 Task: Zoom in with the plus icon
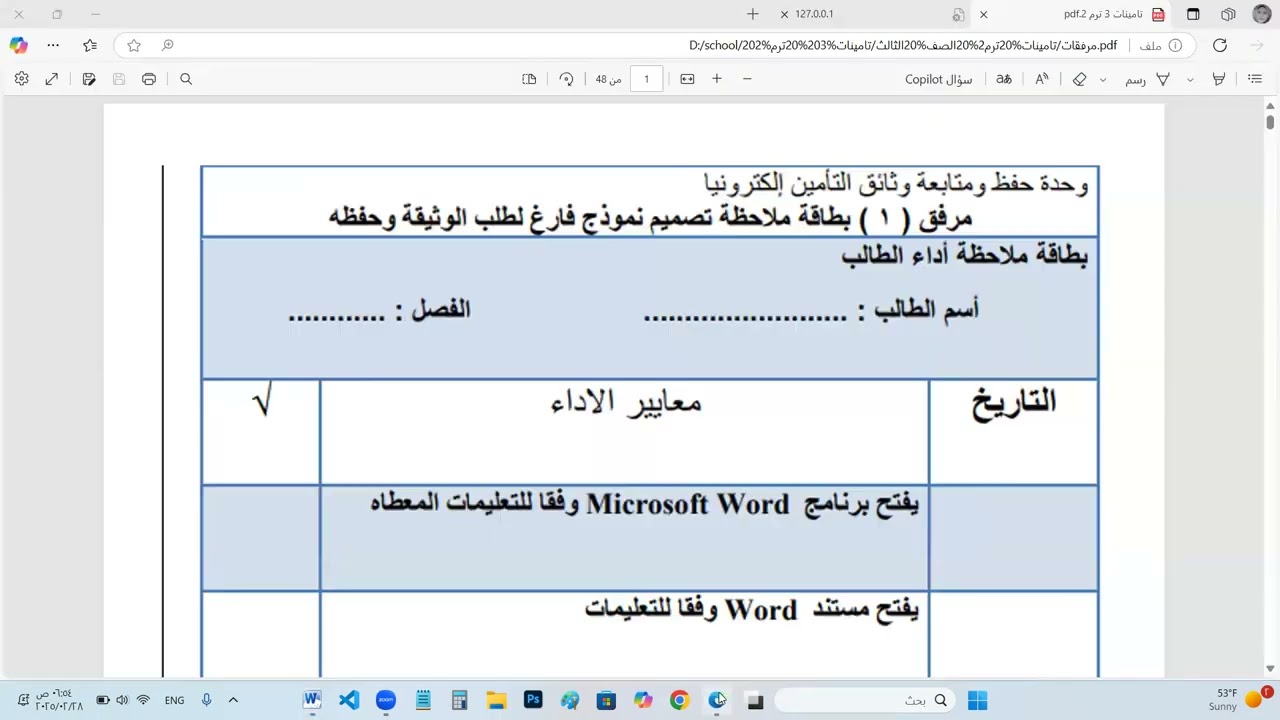717,79
